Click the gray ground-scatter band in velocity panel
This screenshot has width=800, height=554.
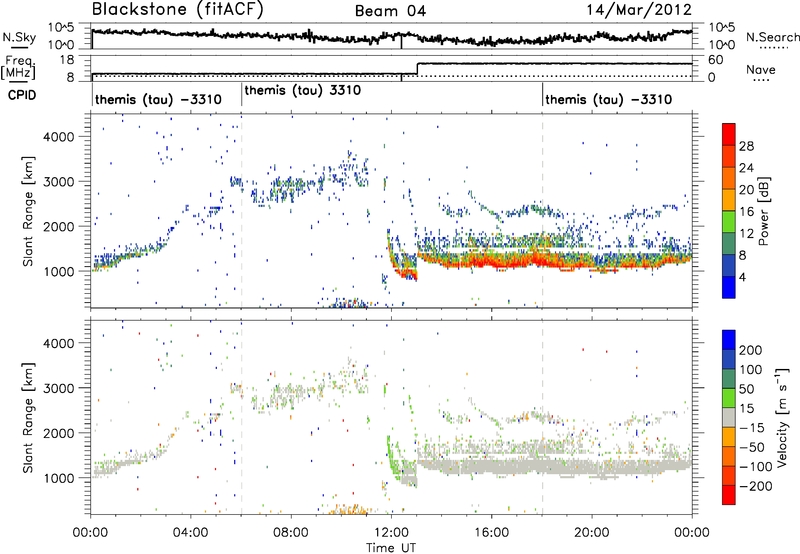[554, 466]
